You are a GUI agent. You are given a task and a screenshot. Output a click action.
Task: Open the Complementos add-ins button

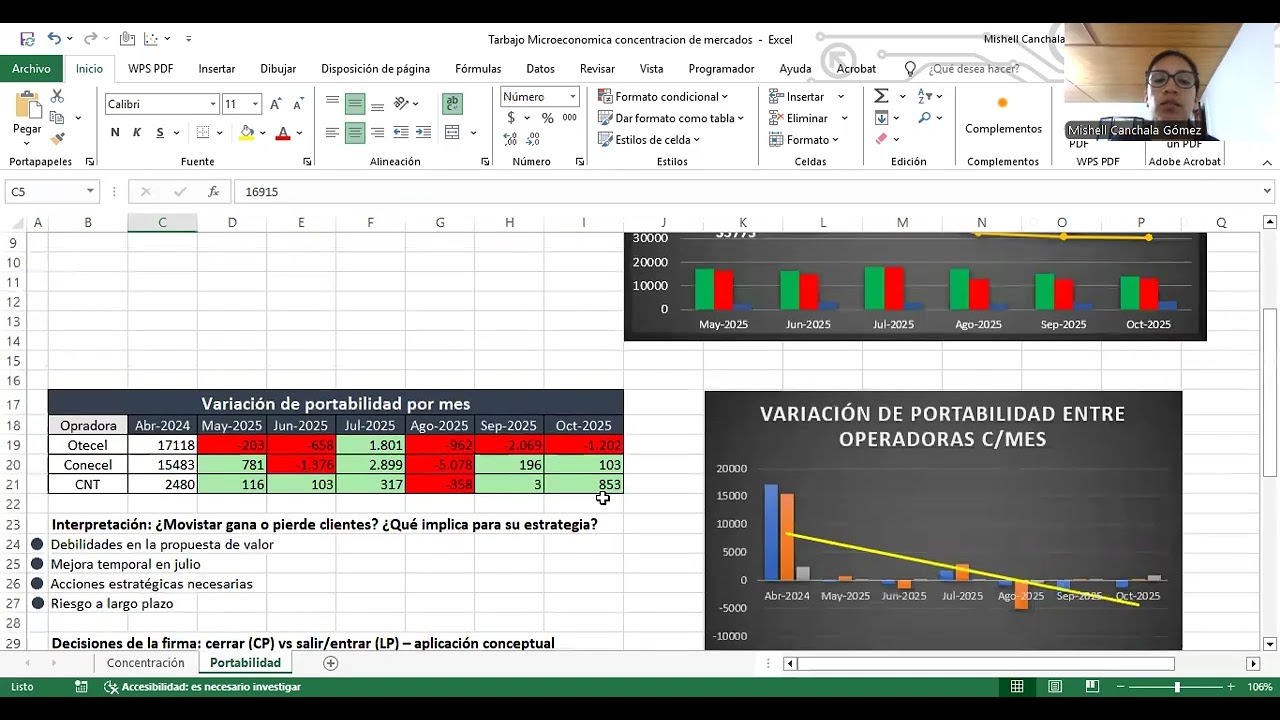click(x=1003, y=115)
